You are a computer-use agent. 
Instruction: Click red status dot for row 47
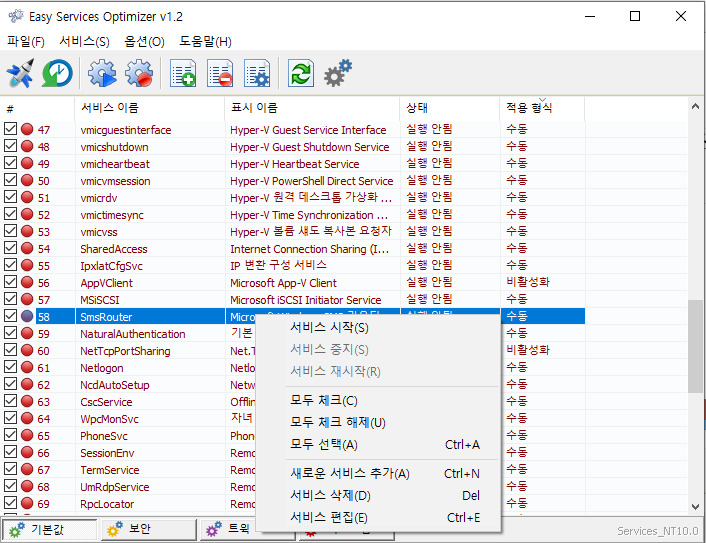tap(27, 129)
